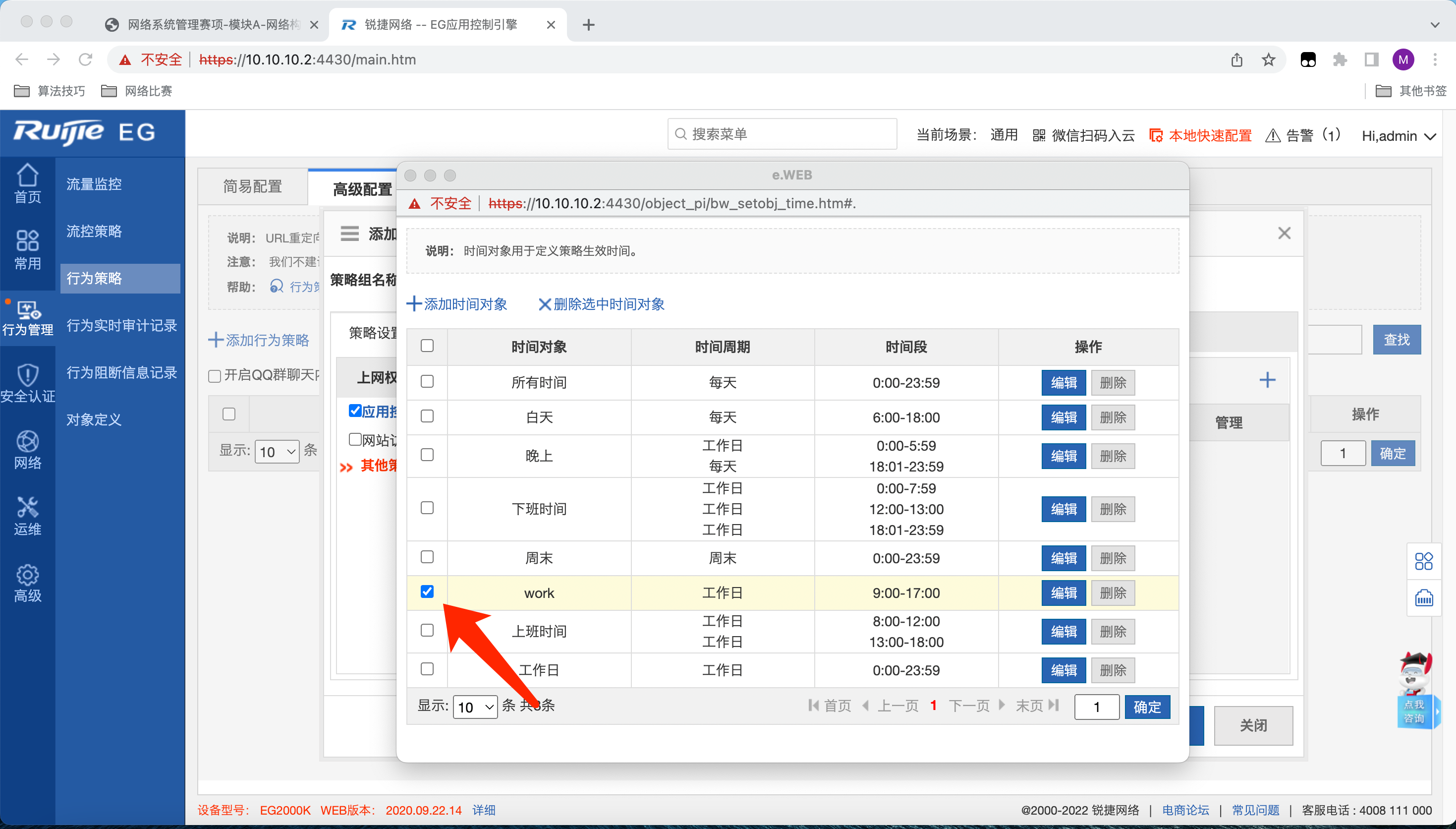1456x829 pixels.
Task: Click the floating grid apps icon on right
Action: pos(1424,561)
